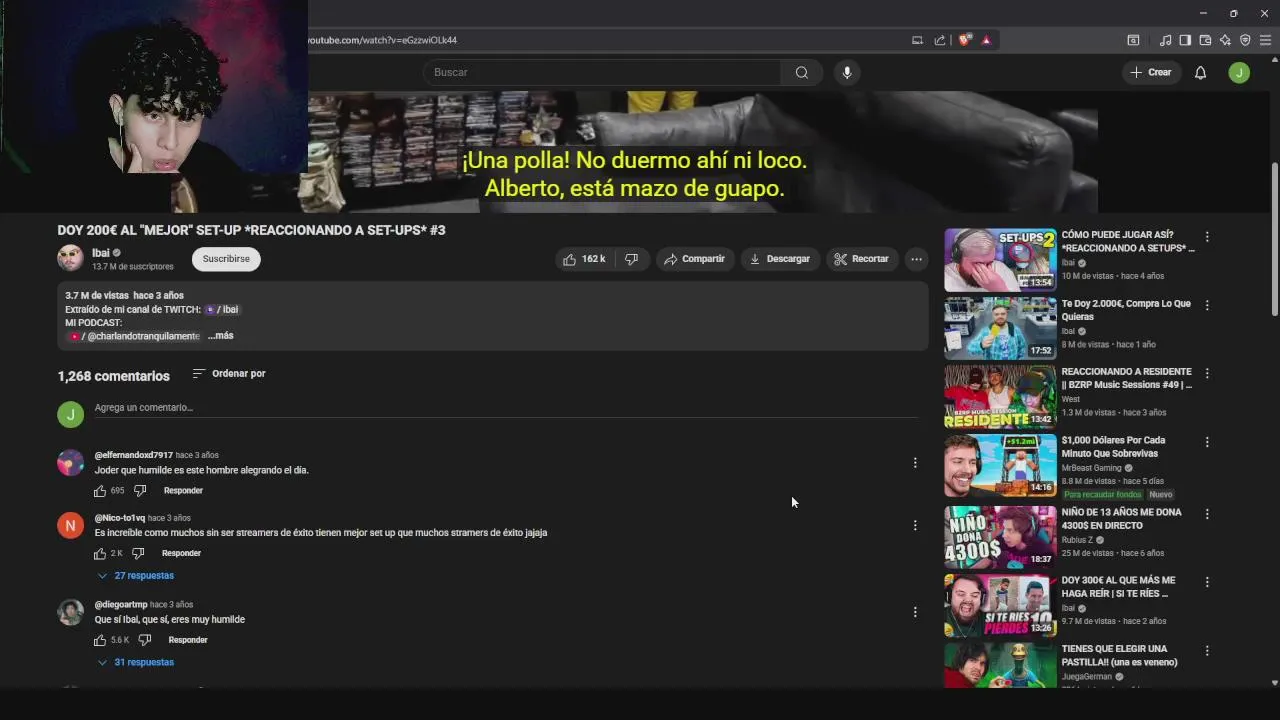The width and height of the screenshot is (1280, 720).
Task: Open MrBeast $1,000 Dólares thumbnail
Action: click(x=1000, y=465)
